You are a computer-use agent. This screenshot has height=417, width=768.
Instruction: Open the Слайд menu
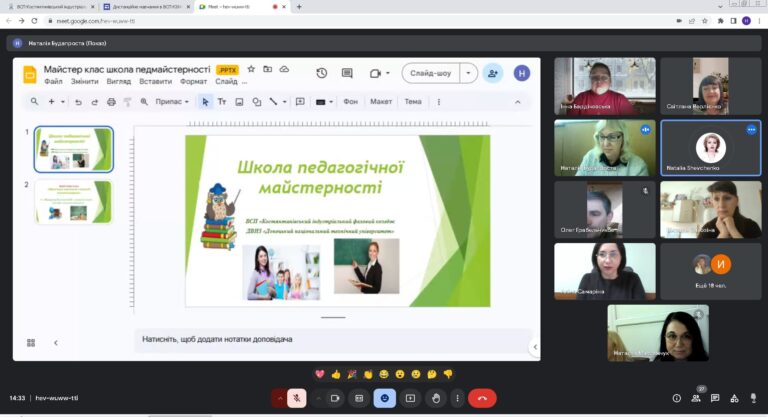click(226, 81)
